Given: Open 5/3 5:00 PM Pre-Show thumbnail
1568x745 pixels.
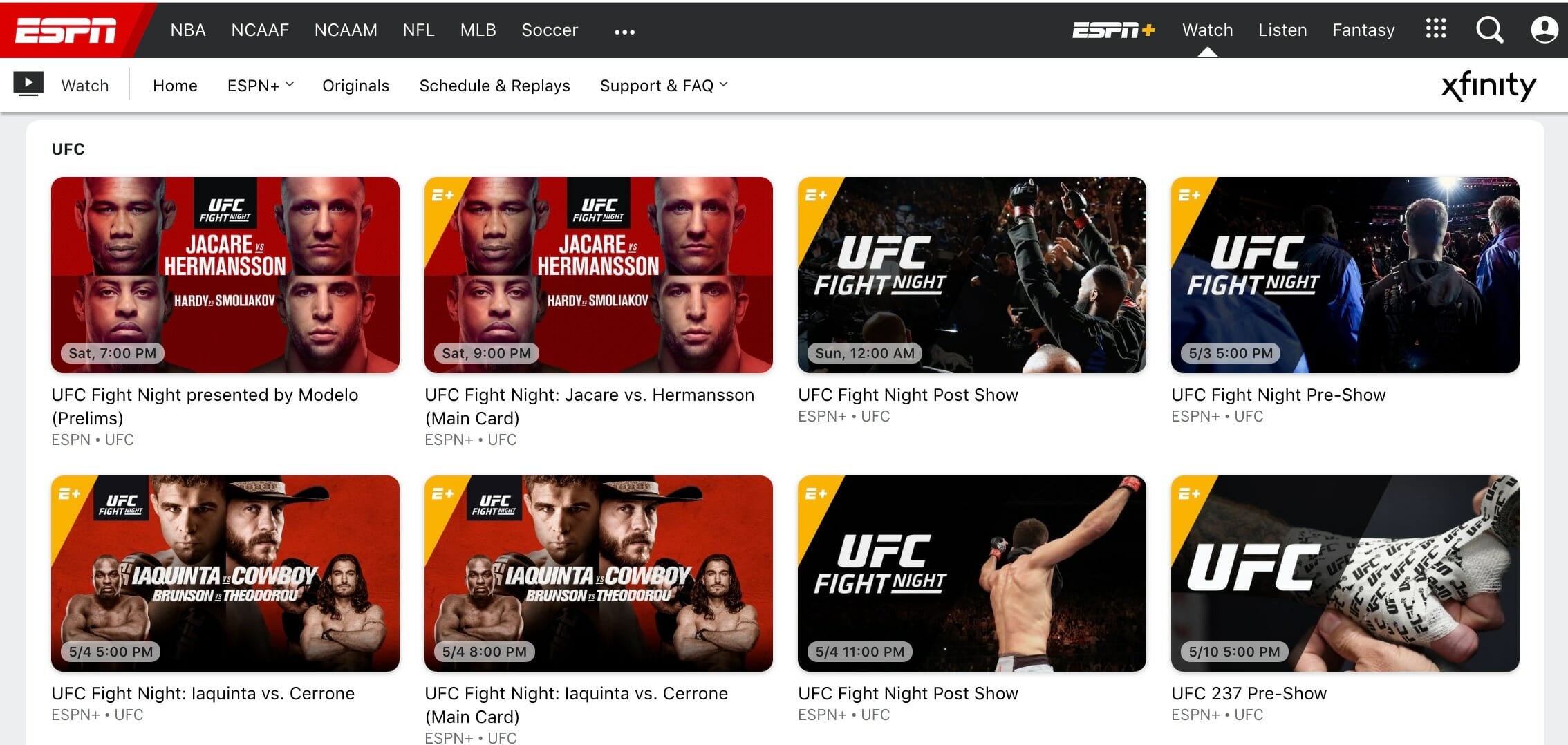Looking at the screenshot, I should coord(1345,275).
